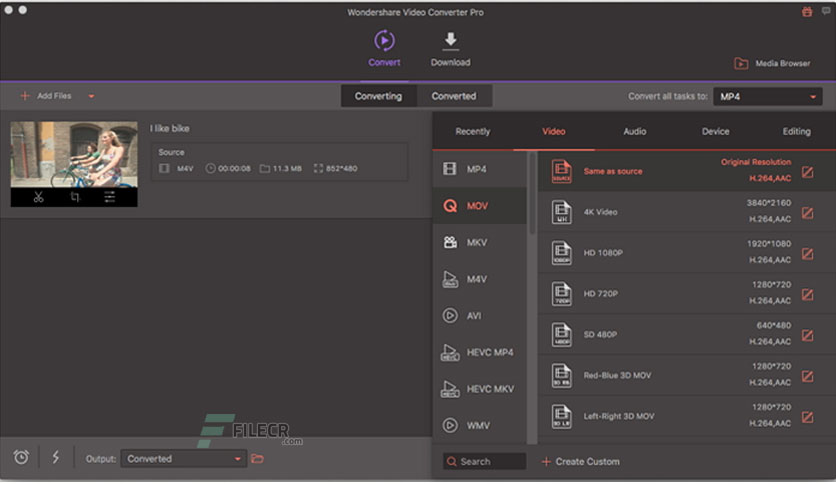Select the M4V format
Screen dimensions: 836x484
(x=479, y=279)
